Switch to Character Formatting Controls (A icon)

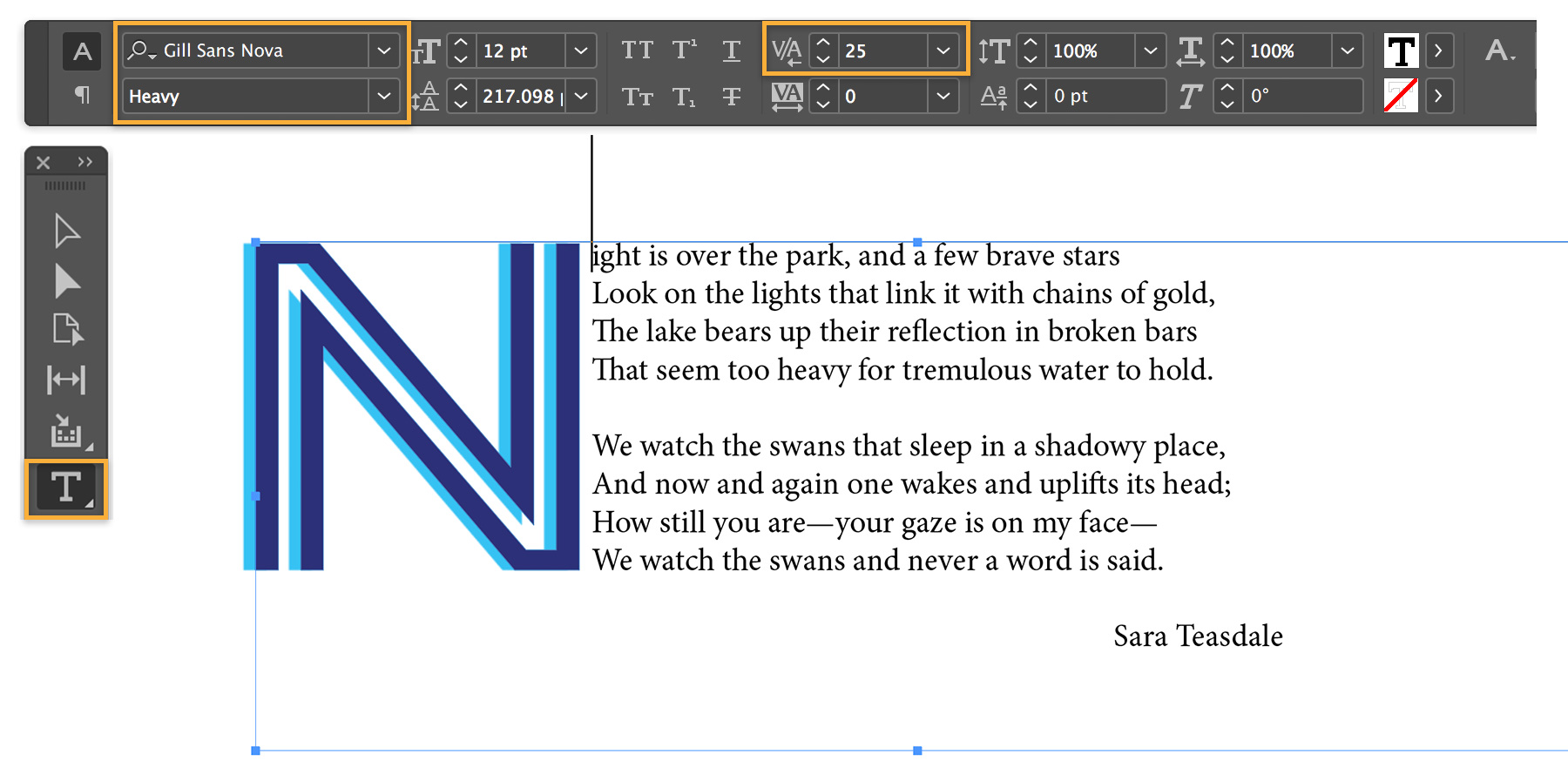pyautogui.click(x=82, y=51)
